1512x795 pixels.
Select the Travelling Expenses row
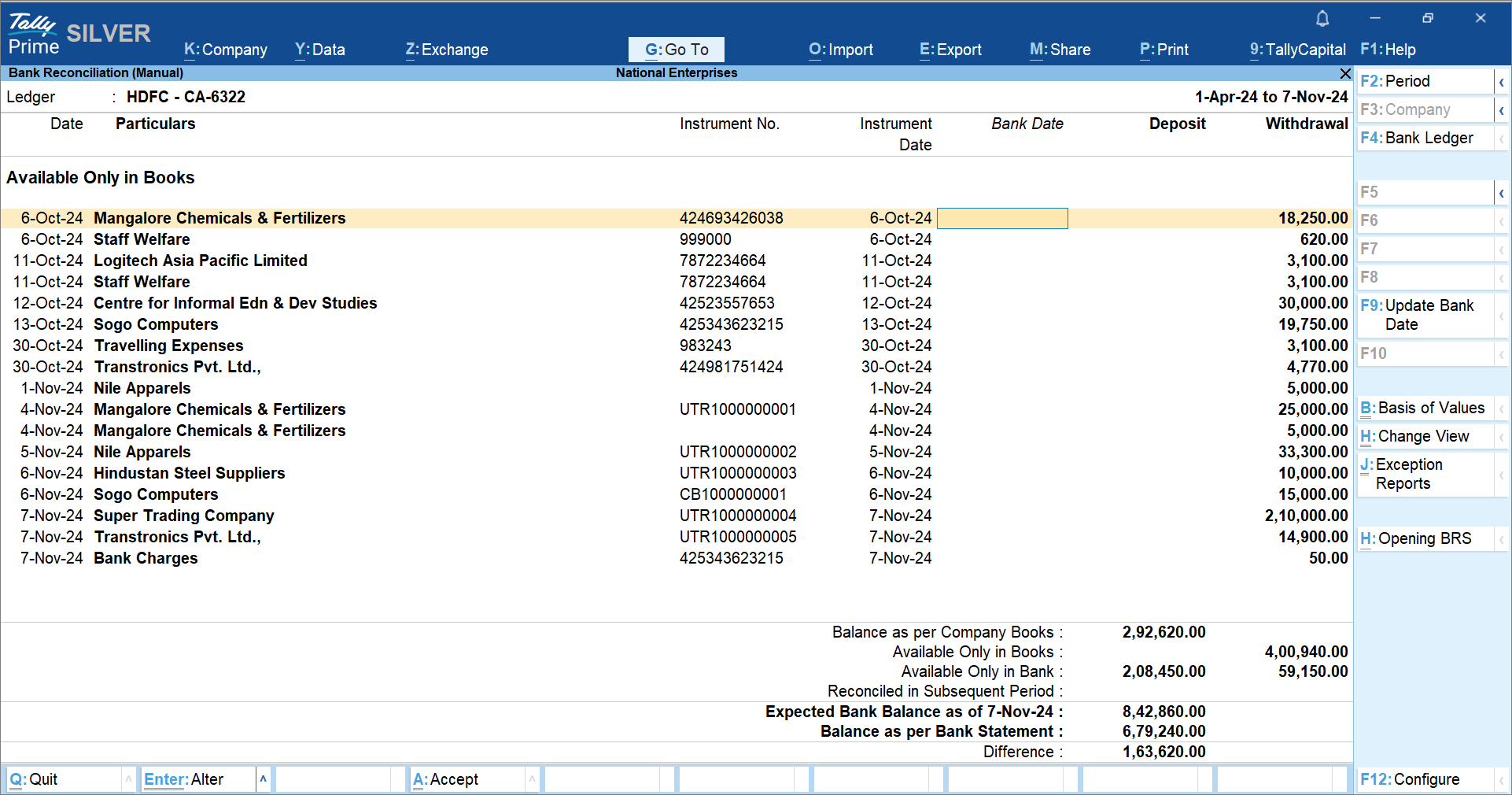(677, 346)
